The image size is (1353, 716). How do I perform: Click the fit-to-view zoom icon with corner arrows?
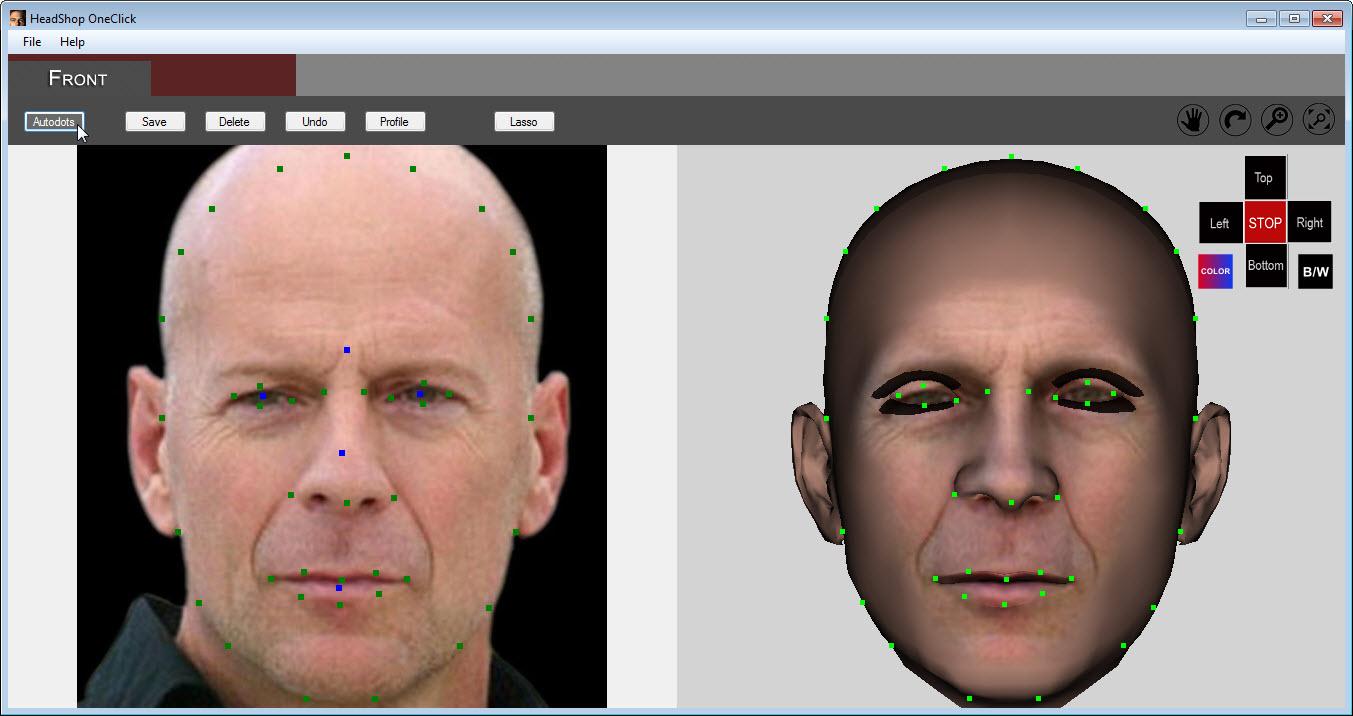point(1319,121)
